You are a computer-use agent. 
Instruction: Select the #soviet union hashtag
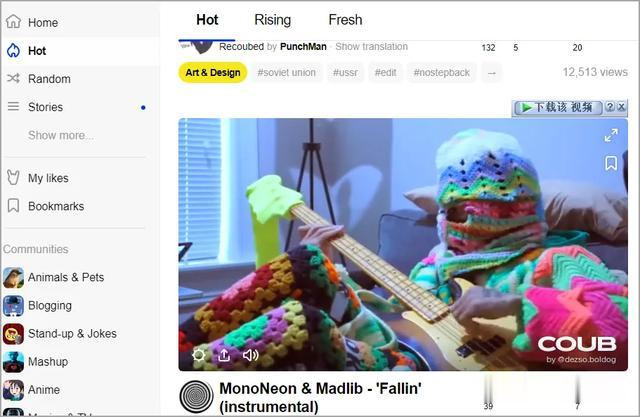coord(287,73)
